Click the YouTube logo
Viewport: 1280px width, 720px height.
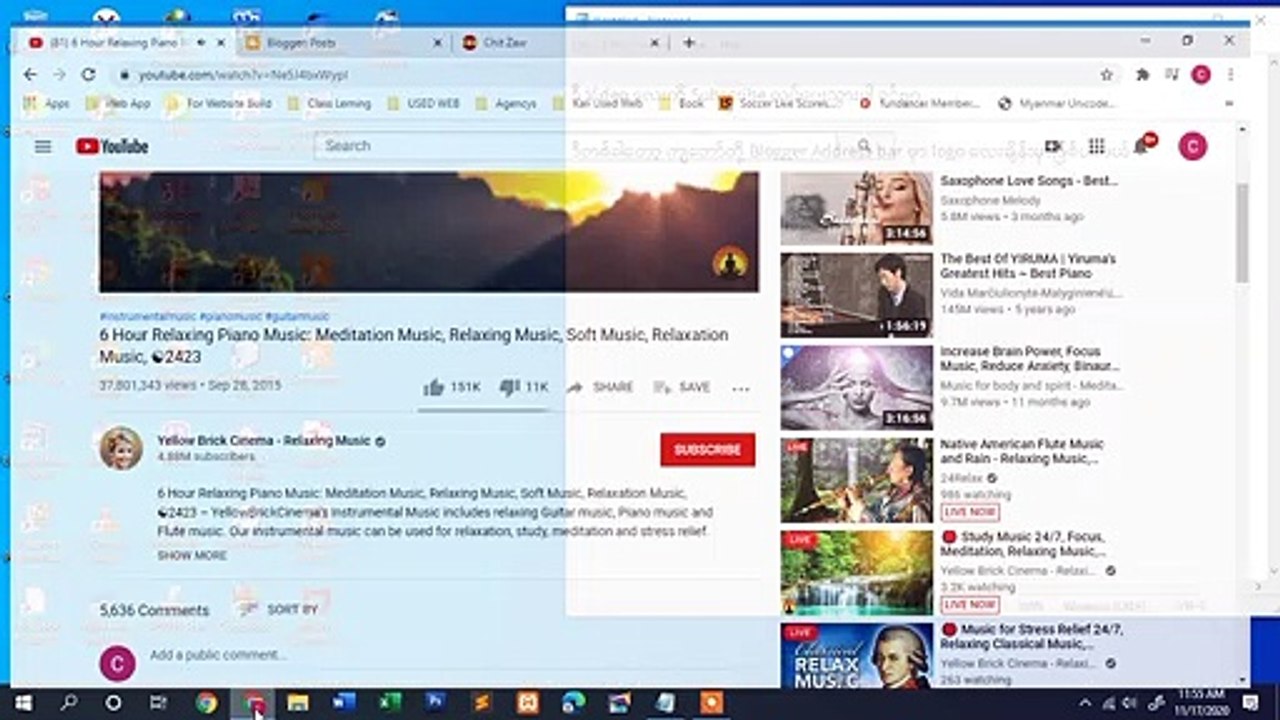tap(112, 146)
